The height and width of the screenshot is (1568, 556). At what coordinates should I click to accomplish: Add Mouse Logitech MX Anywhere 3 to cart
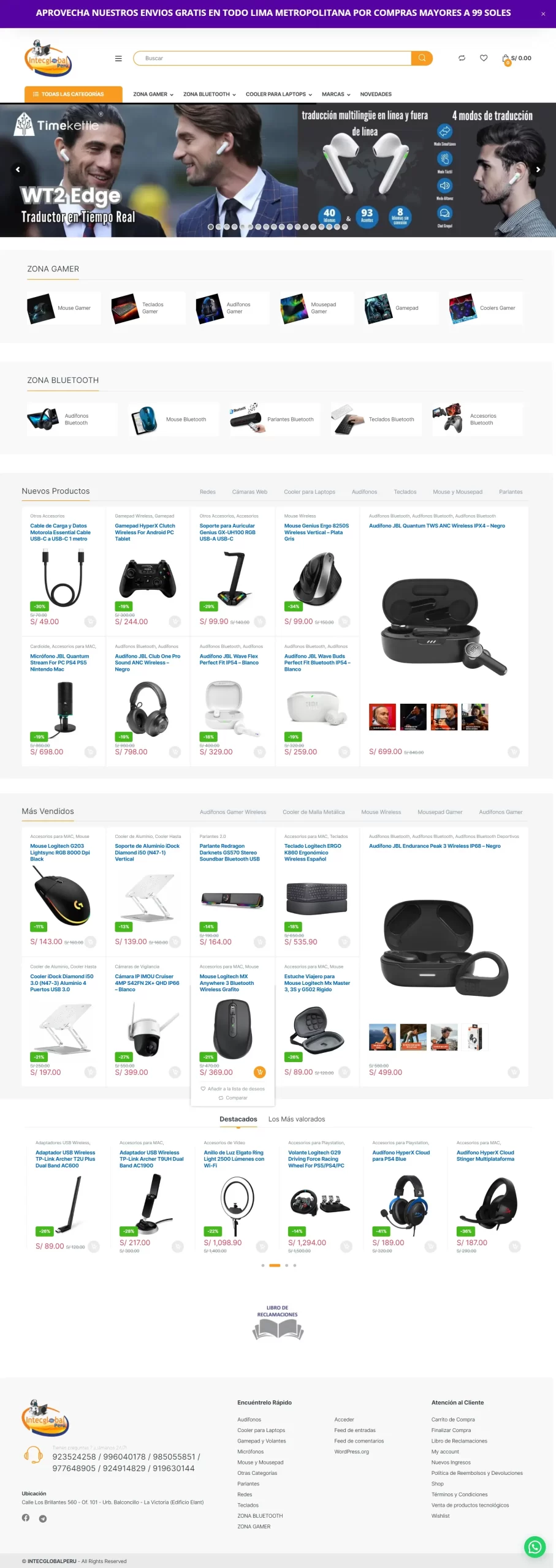[x=260, y=1072]
